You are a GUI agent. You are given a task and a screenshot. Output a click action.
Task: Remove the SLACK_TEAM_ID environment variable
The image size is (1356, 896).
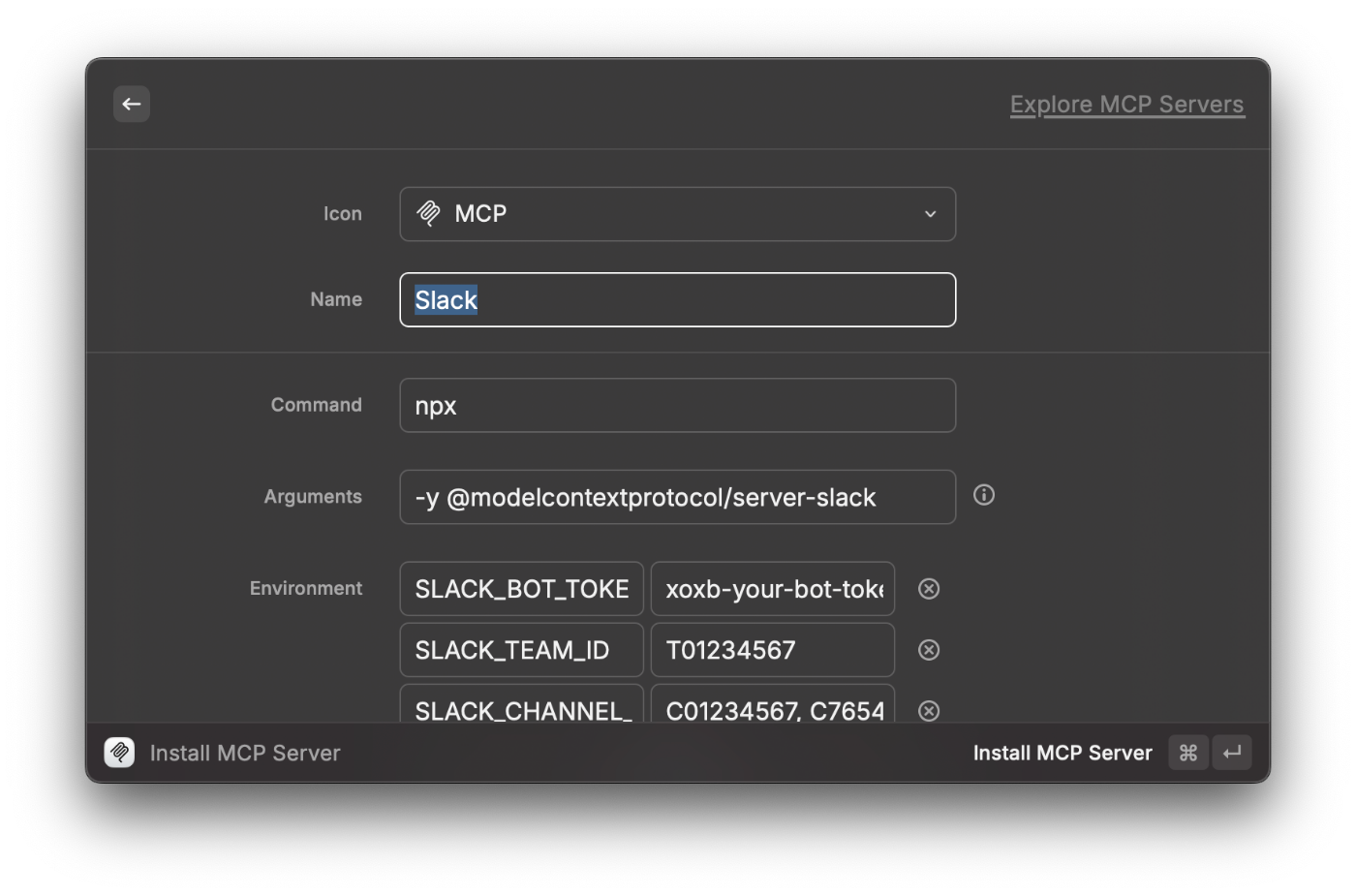coord(929,650)
